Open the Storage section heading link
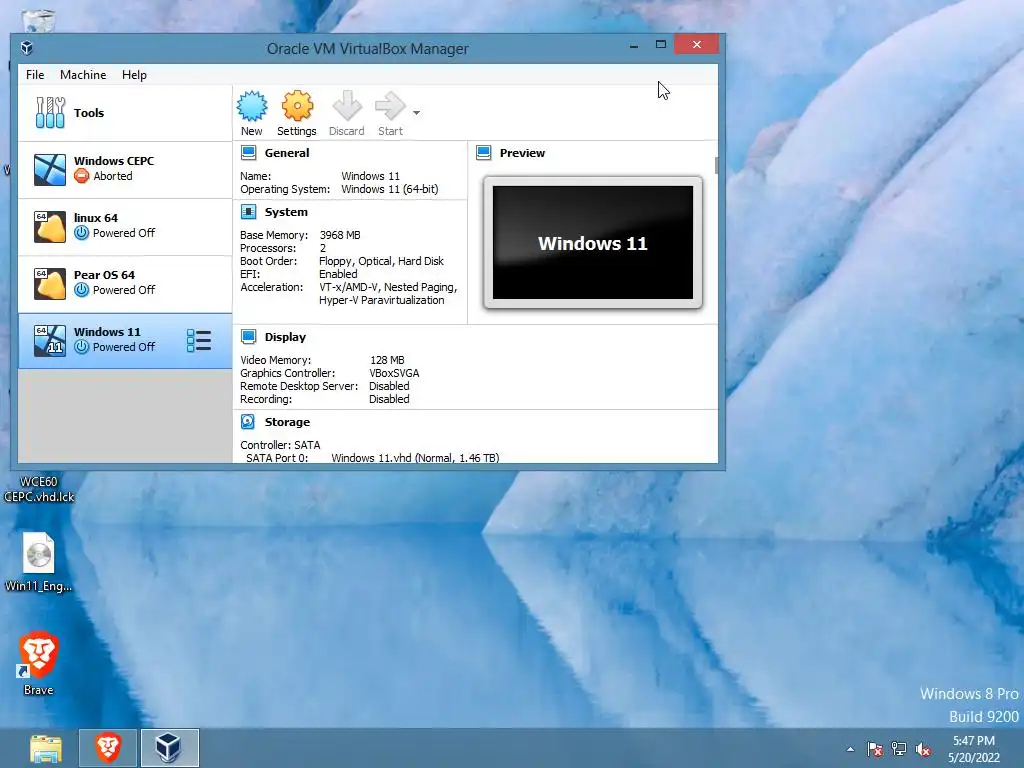Viewport: 1024px width, 768px height. point(287,422)
